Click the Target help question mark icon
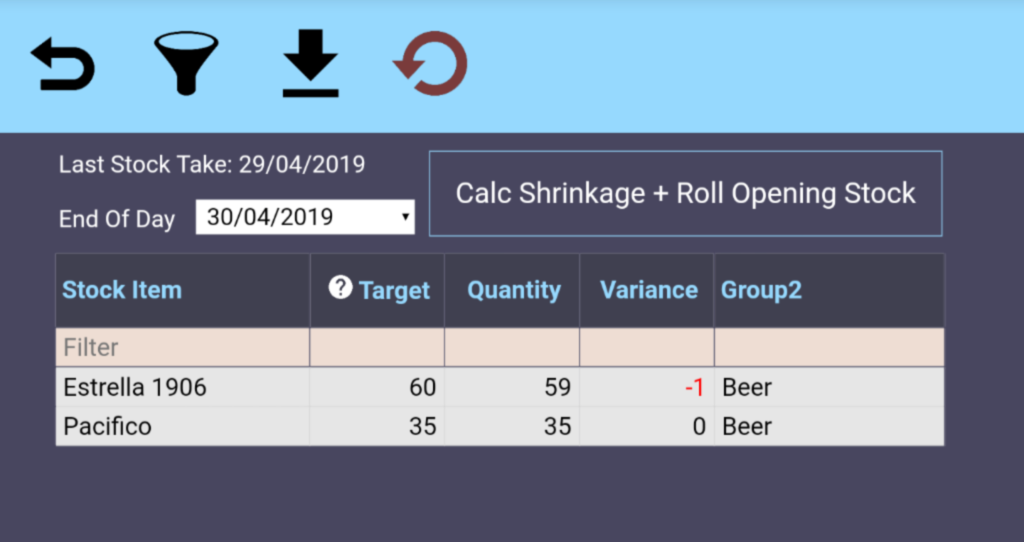The height and width of the screenshot is (542, 1024). (341, 288)
